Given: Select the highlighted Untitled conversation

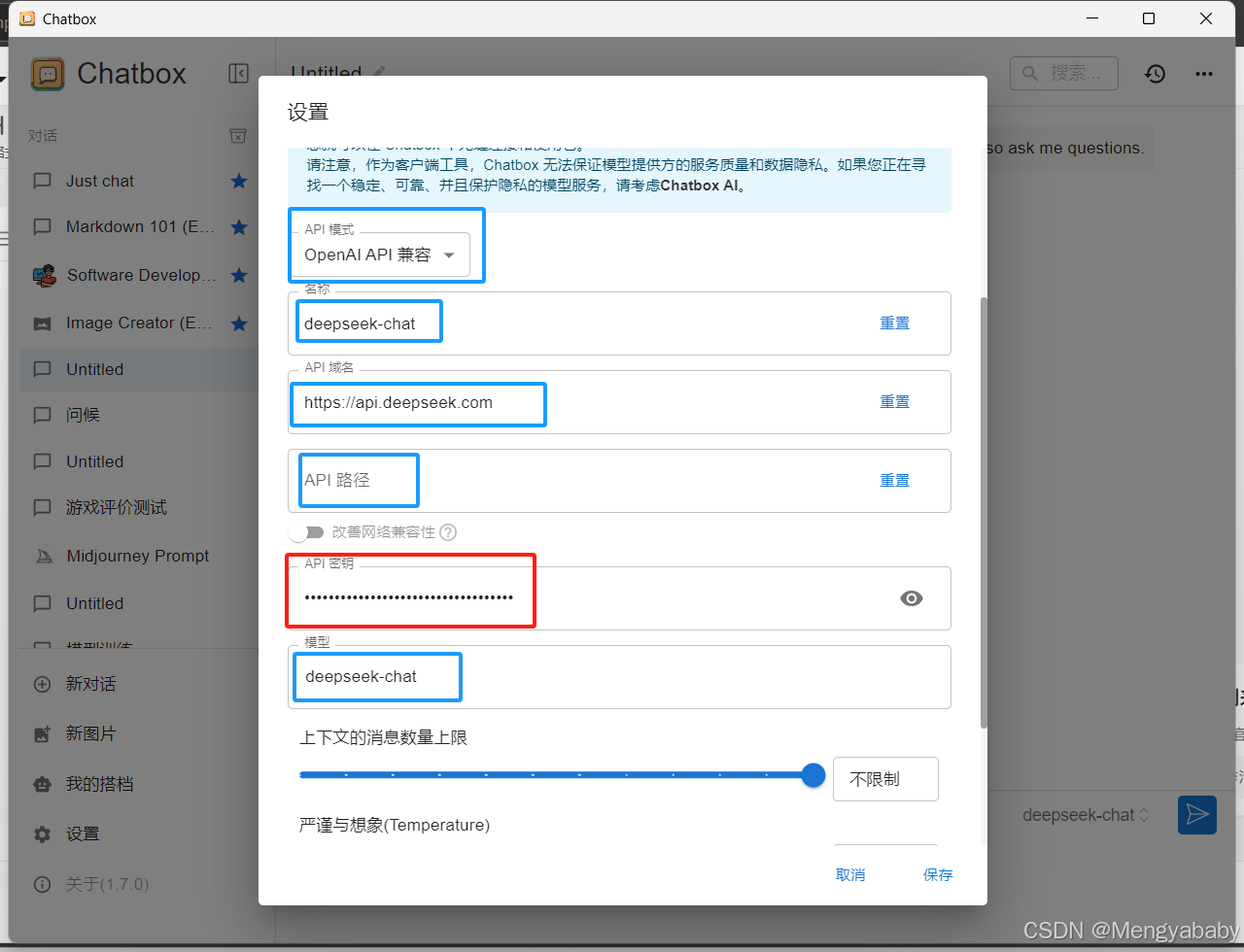Looking at the screenshot, I should (x=141, y=369).
